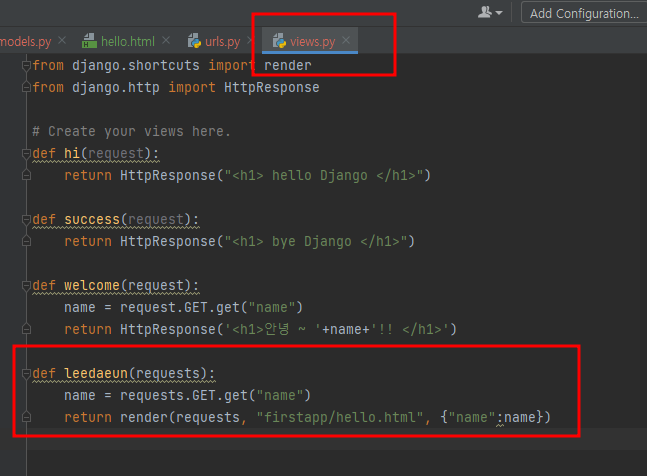Screen dimensions: 647x476
Task: Click the urls.py Python file icon
Action: (x=194, y=41)
